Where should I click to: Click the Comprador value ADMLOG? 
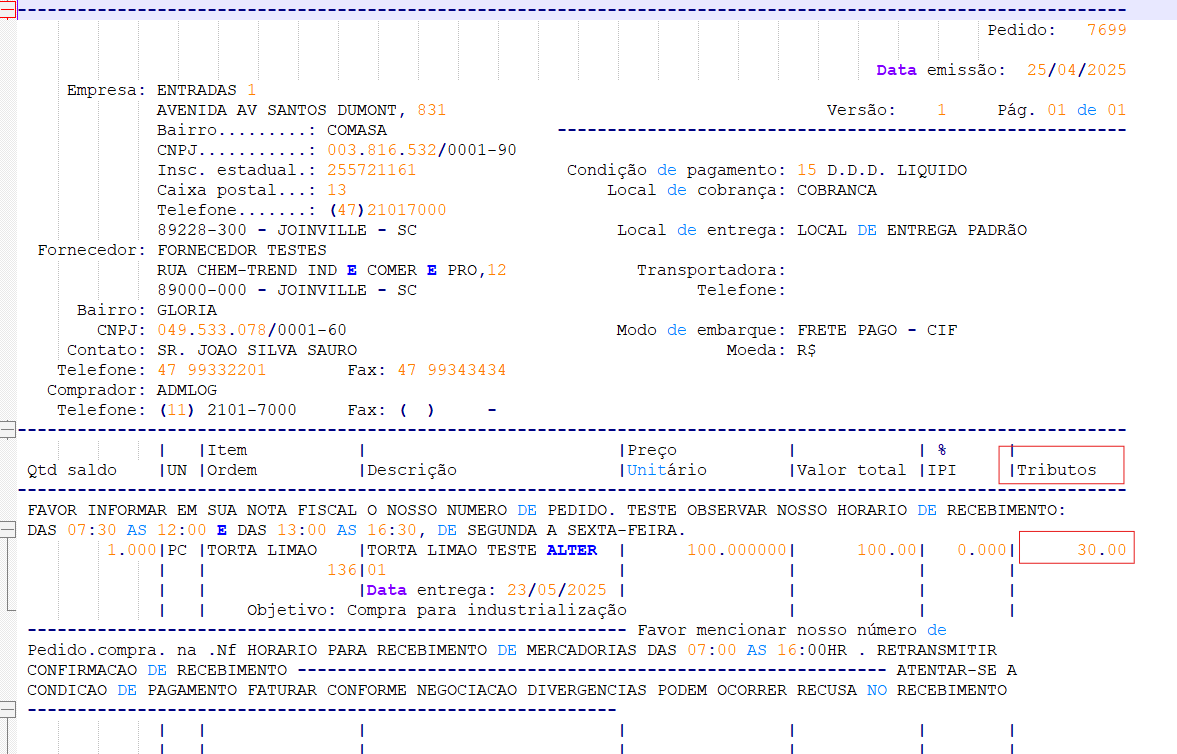coord(187,391)
